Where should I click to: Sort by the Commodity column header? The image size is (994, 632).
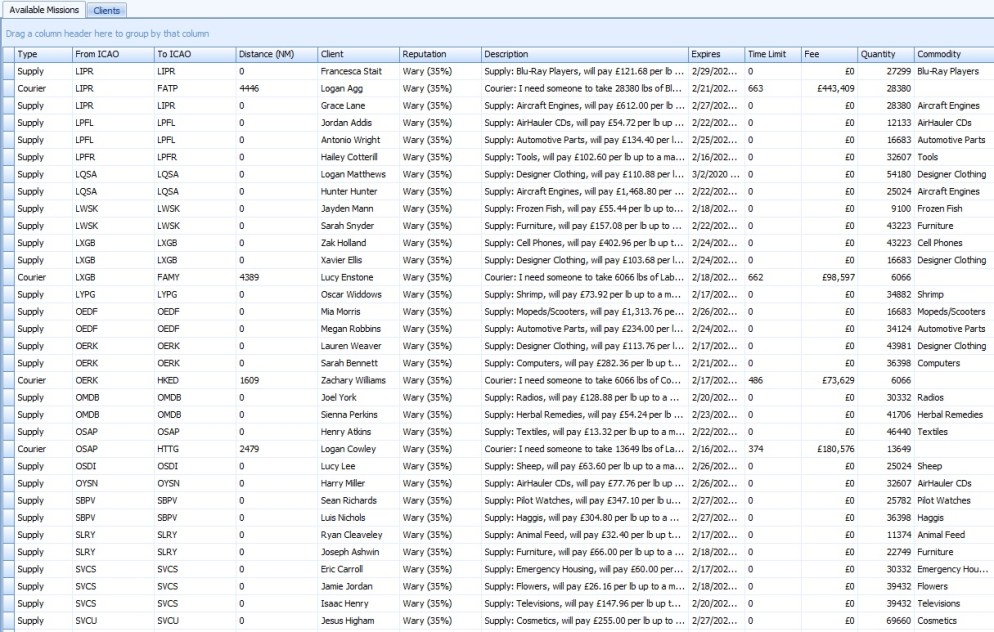click(952, 54)
